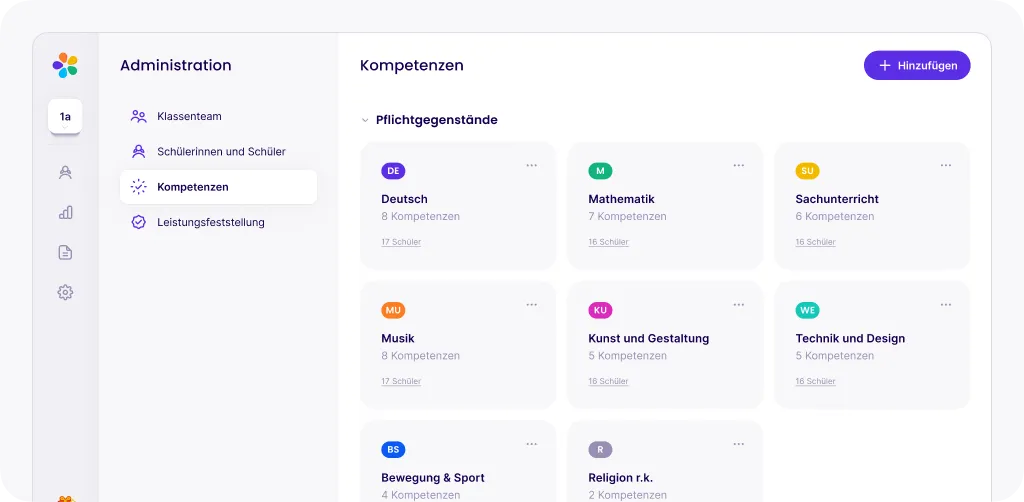Open 16 Schüler link on Kunst und Gestaltung
This screenshot has width=1024, height=502.
608,381
